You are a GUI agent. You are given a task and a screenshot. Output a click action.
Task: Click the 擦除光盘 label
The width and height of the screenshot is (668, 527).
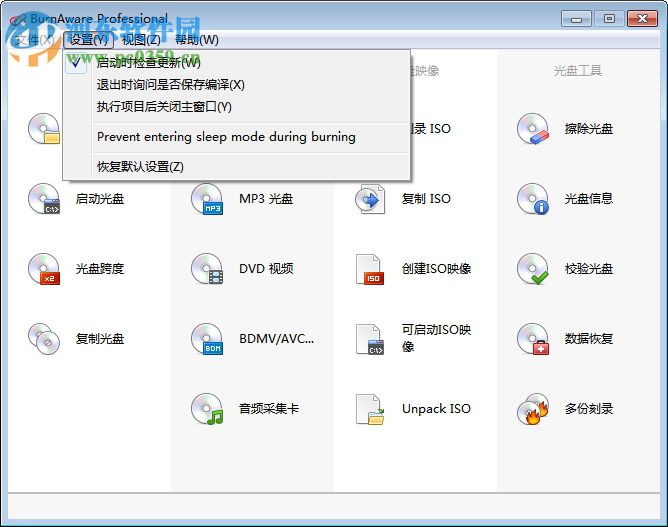589,129
